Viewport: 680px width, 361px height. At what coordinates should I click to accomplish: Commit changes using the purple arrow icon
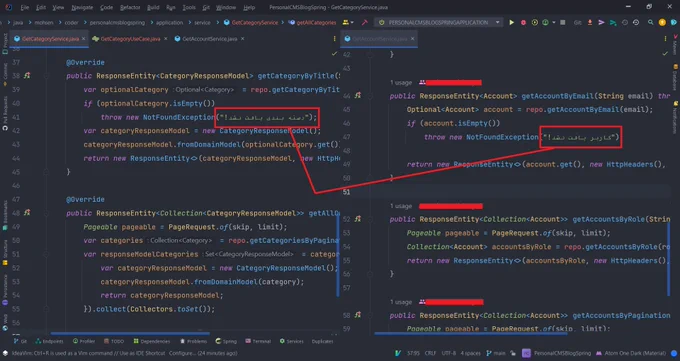(x=602, y=22)
